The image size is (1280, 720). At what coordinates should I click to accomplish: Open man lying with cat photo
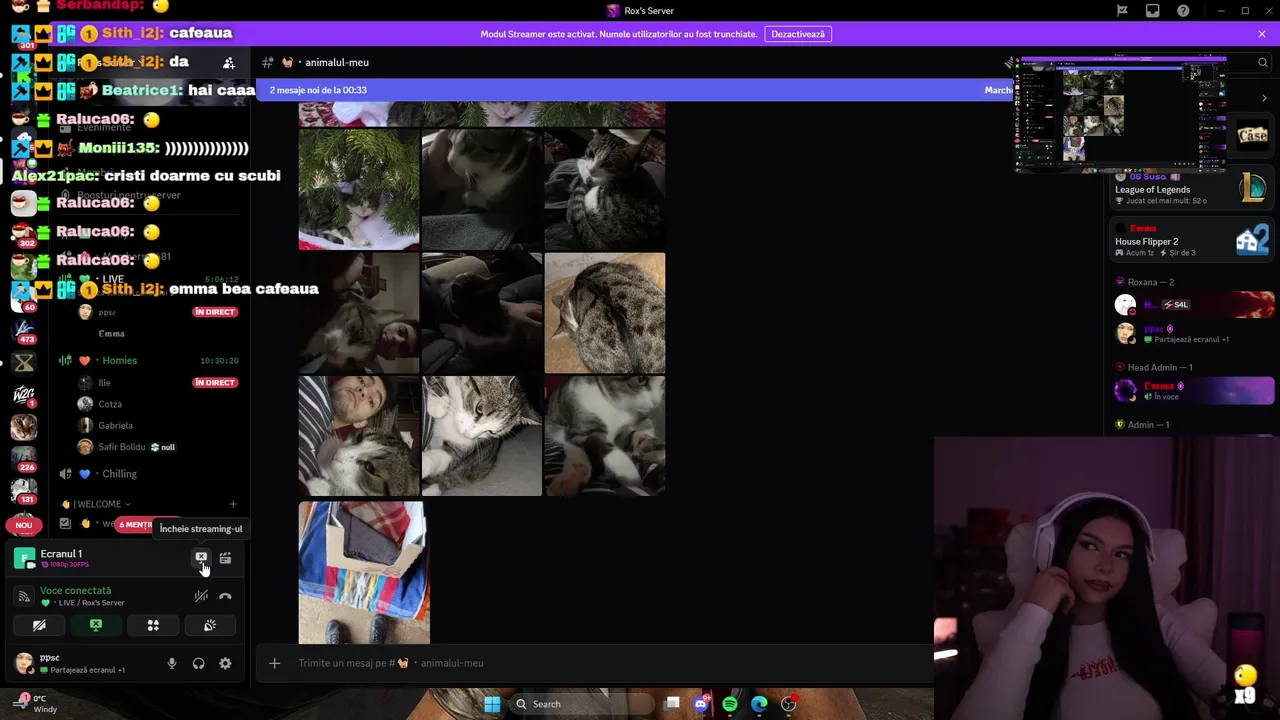359,436
